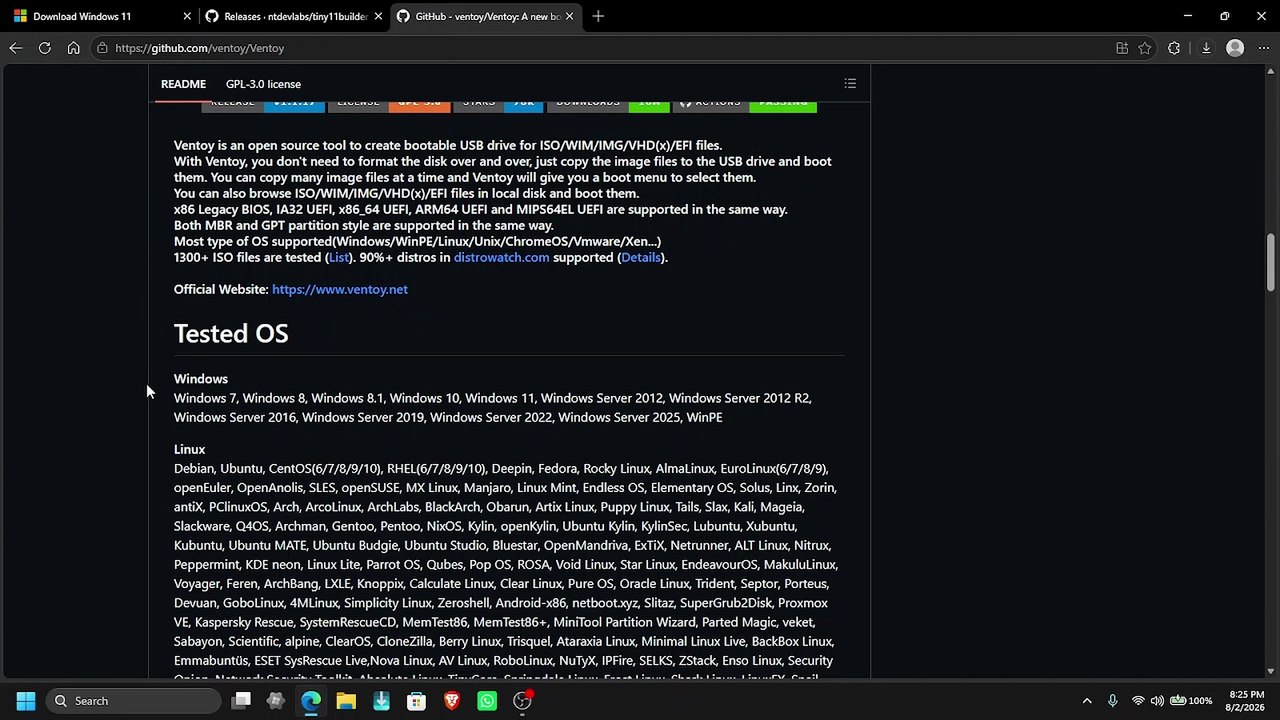Open the Windows Start menu

(26, 701)
